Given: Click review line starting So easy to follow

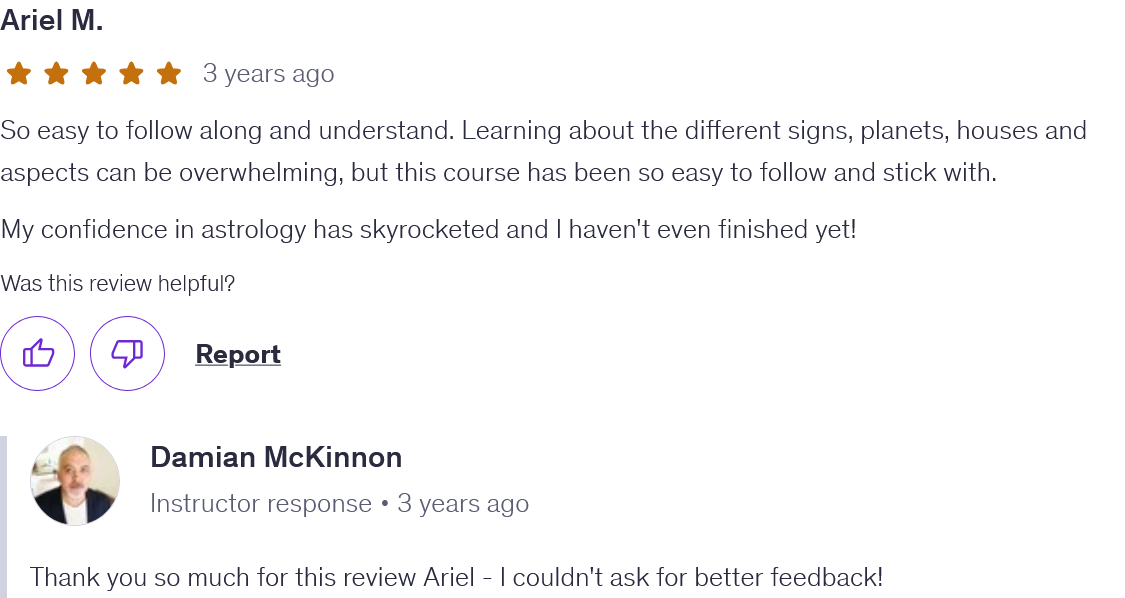Looking at the screenshot, I should [x=543, y=131].
